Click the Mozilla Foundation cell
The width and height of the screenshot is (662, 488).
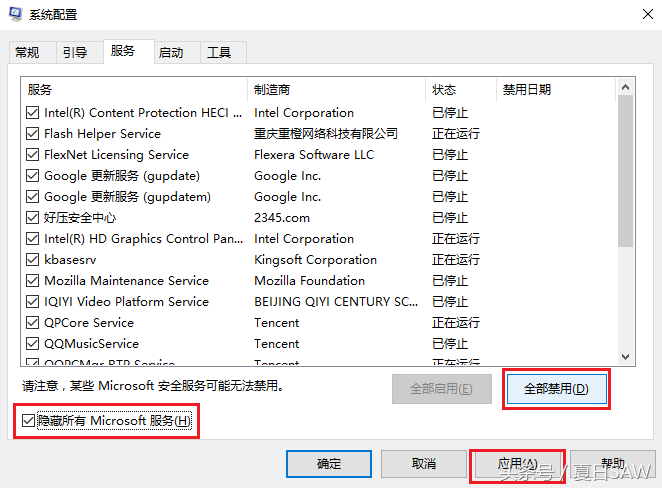click(x=309, y=281)
